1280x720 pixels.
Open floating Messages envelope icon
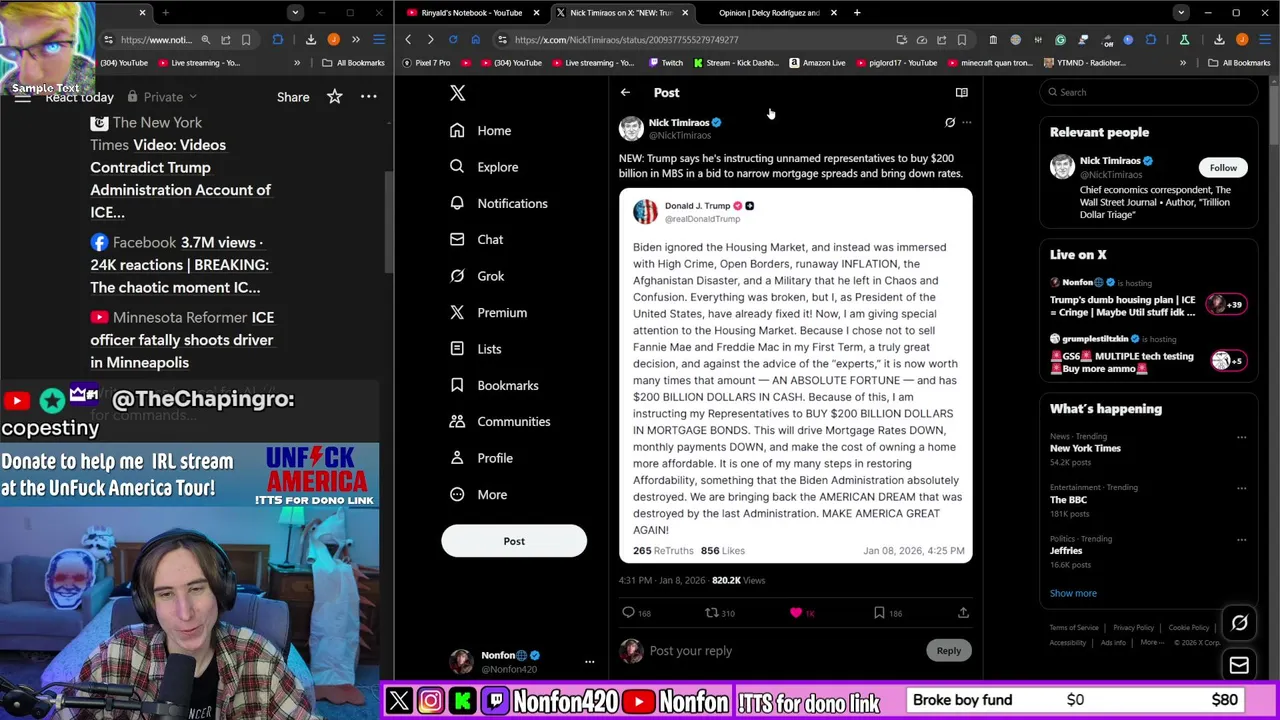point(1239,665)
